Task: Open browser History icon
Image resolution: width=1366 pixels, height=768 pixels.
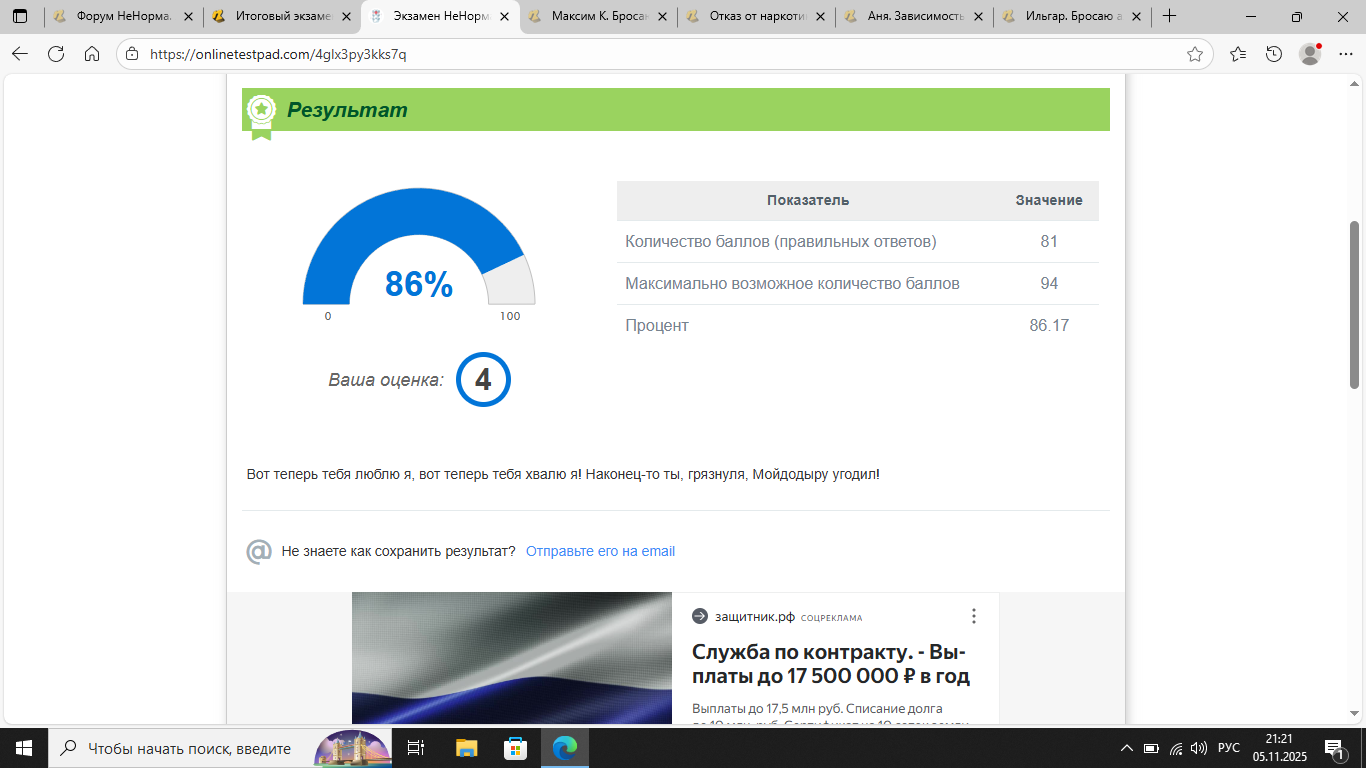Action: click(x=1274, y=54)
